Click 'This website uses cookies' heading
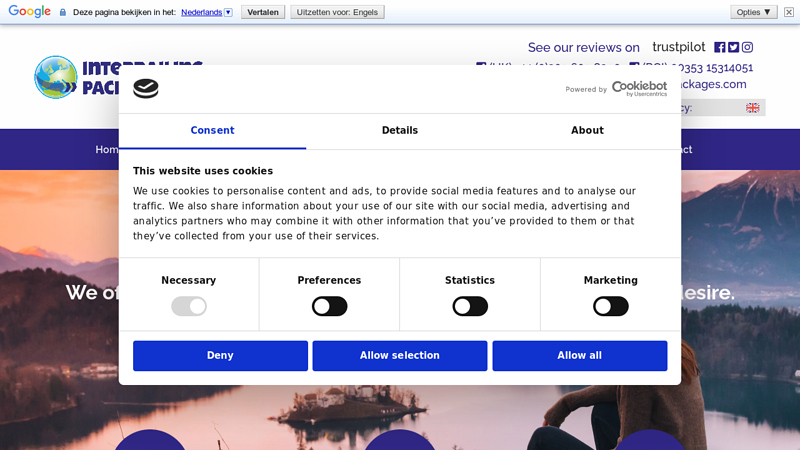 click(203, 171)
